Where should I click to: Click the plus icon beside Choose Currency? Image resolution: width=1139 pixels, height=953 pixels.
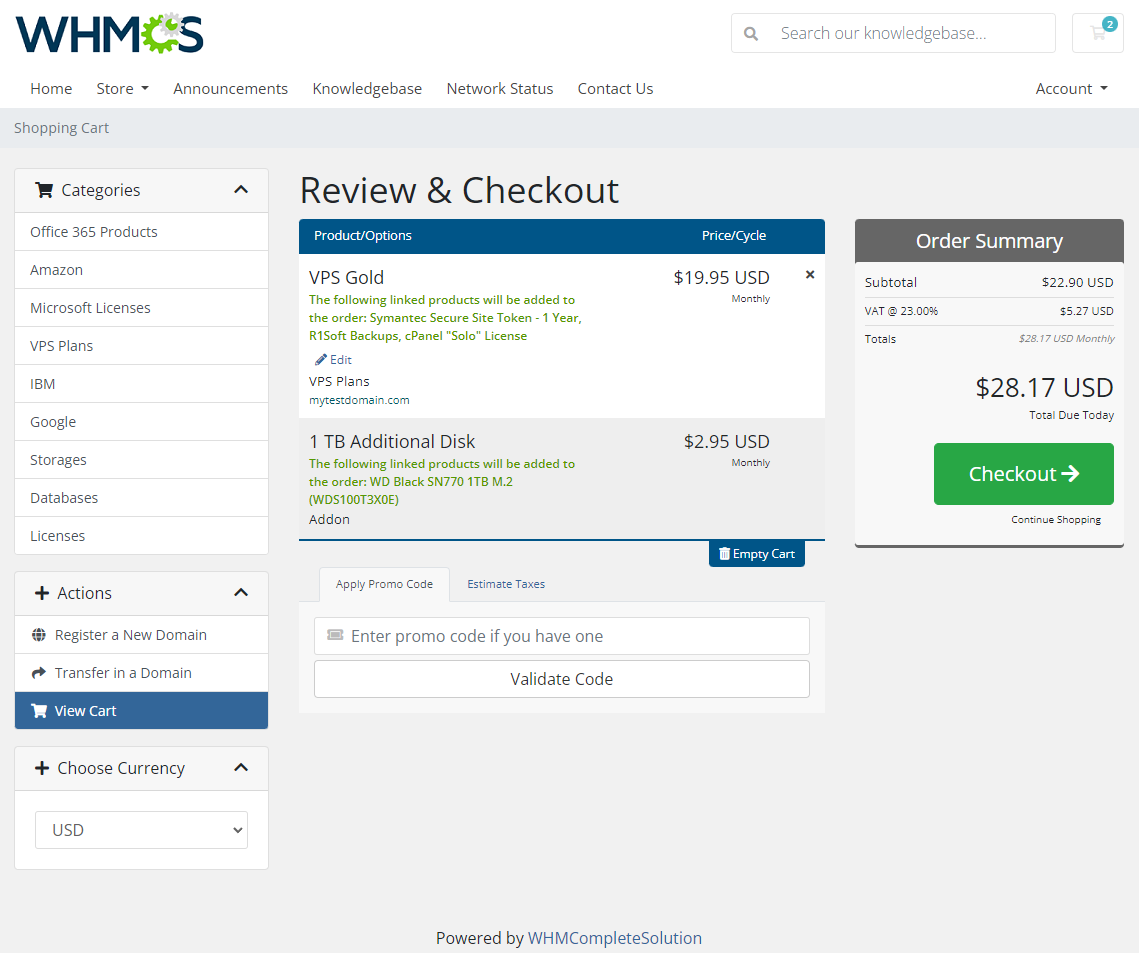40,767
